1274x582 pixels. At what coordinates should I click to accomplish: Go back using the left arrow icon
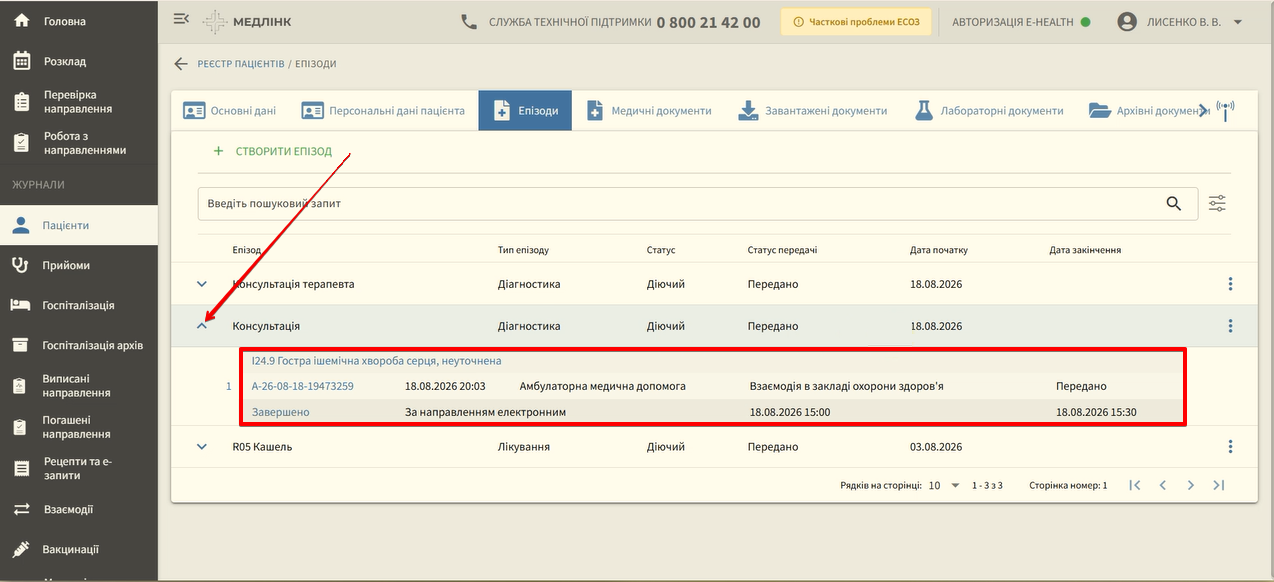pyautogui.click(x=181, y=64)
